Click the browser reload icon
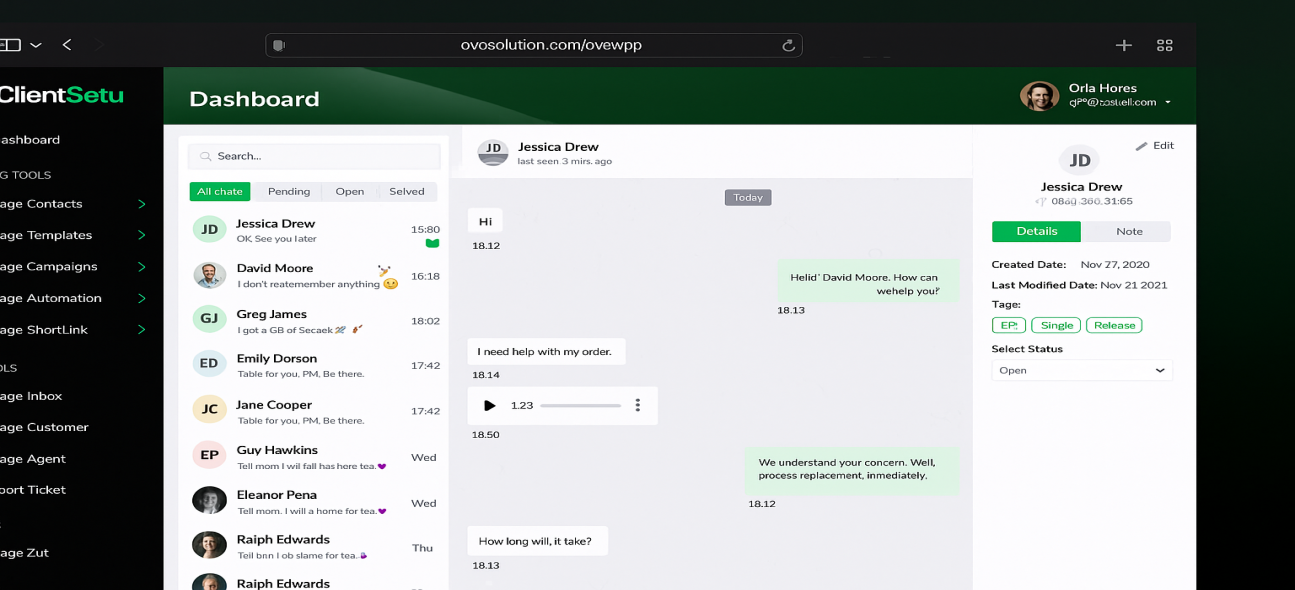 coord(788,45)
